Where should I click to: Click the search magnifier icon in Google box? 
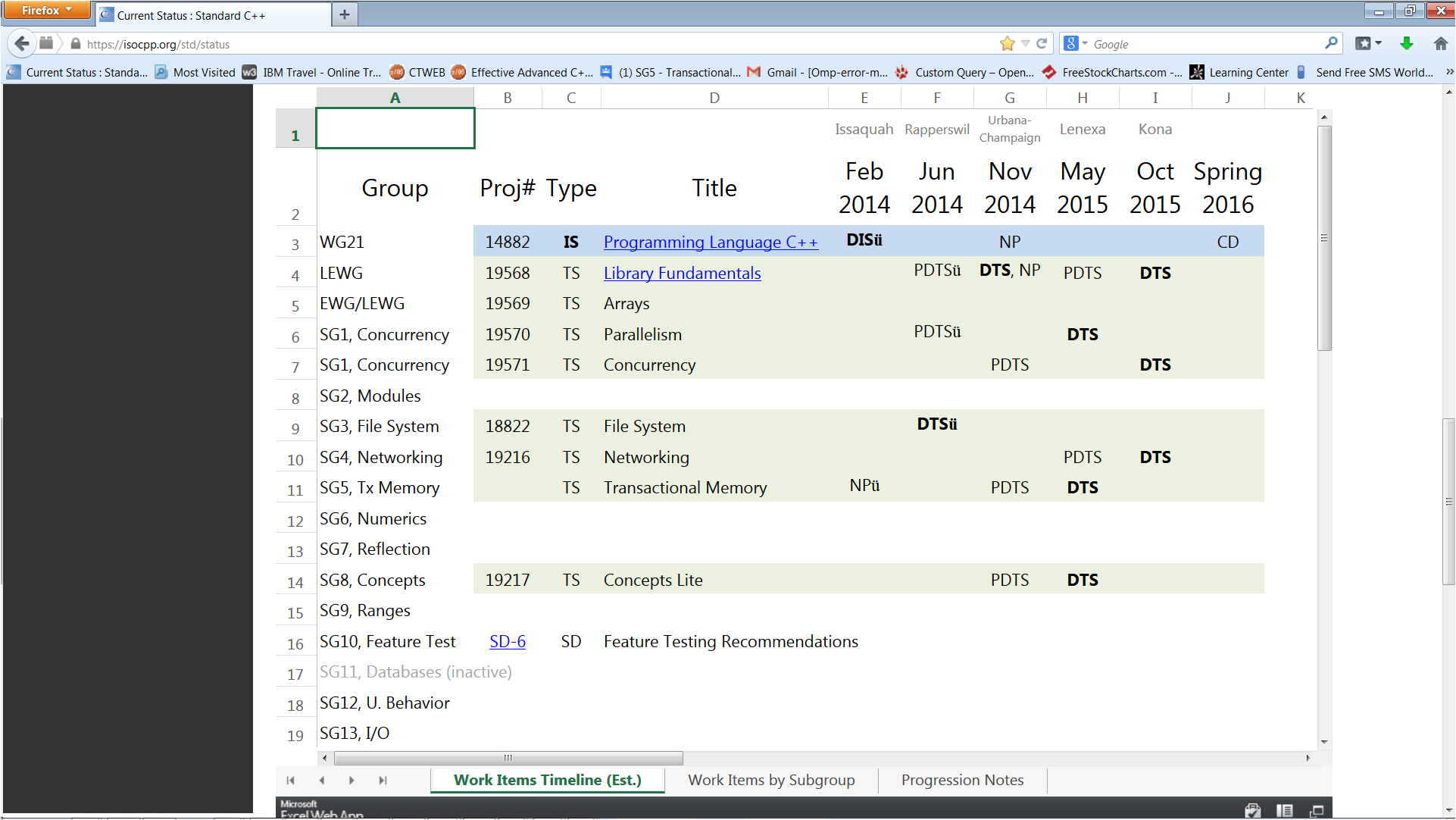click(x=1331, y=43)
